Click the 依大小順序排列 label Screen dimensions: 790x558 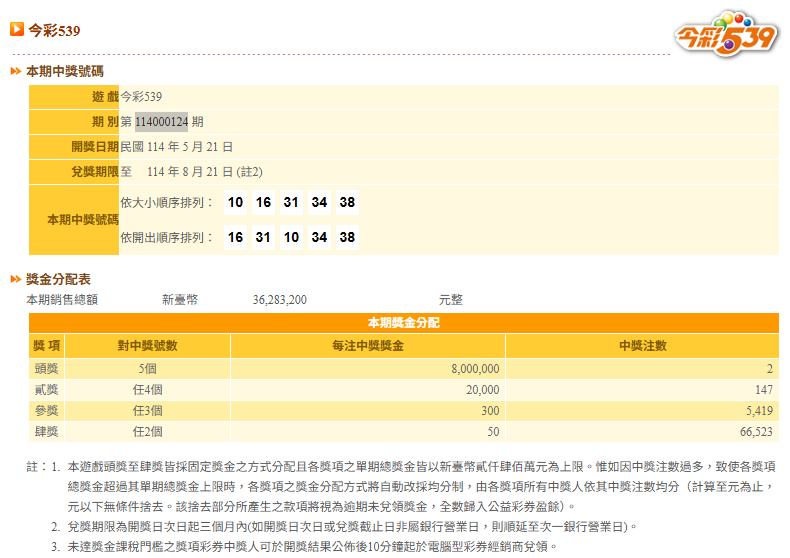click(x=166, y=202)
